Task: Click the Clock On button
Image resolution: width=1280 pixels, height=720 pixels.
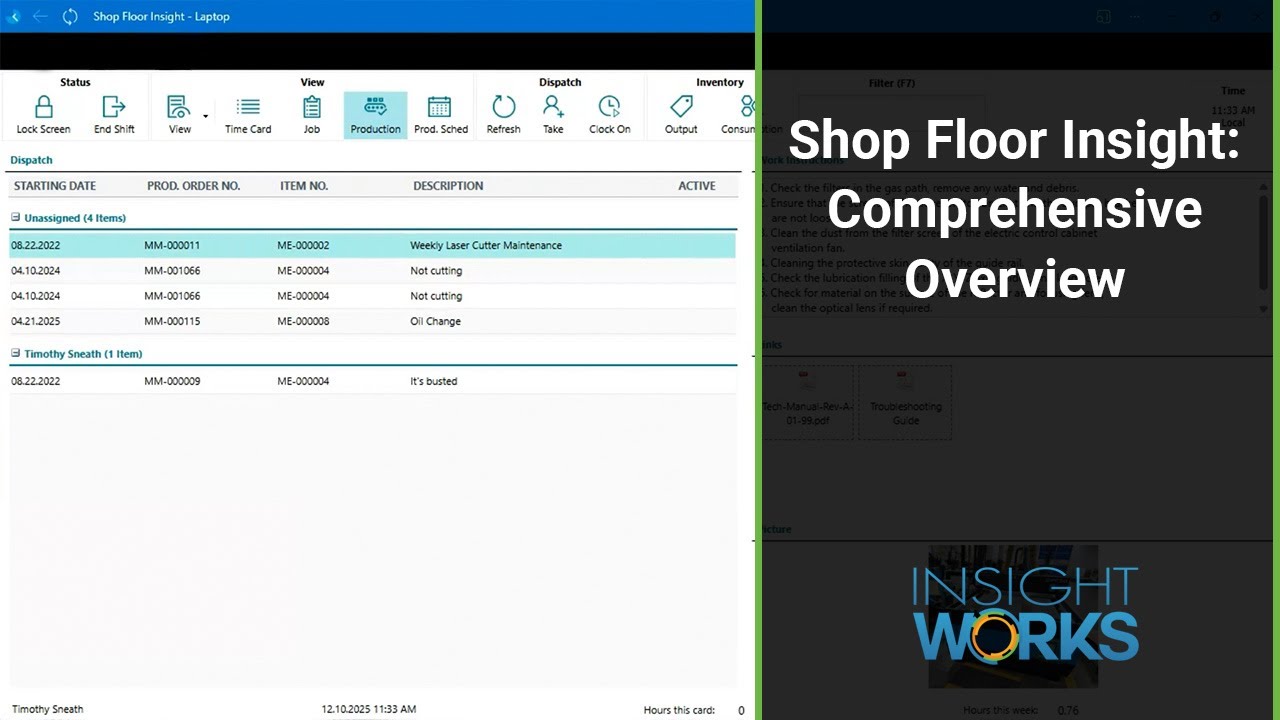Action: 609,115
